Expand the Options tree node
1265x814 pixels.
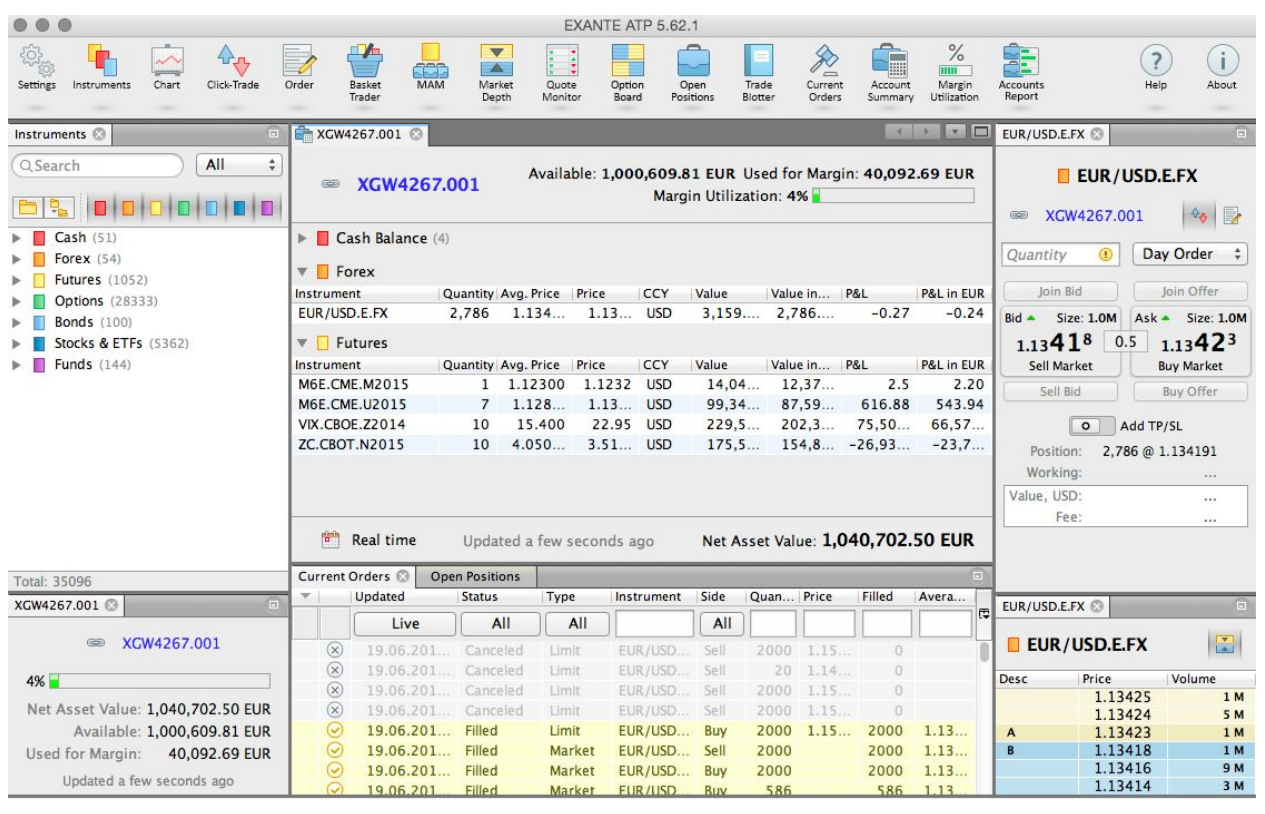[x=16, y=301]
